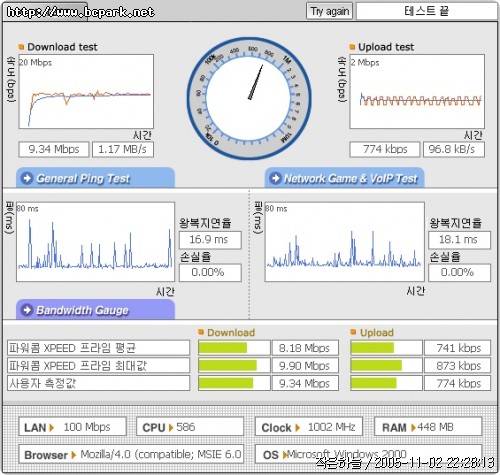The height and width of the screenshot is (475, 500).
Task: Click the Bandwidth Gauge arrow icon
Action: click(27, 310)
